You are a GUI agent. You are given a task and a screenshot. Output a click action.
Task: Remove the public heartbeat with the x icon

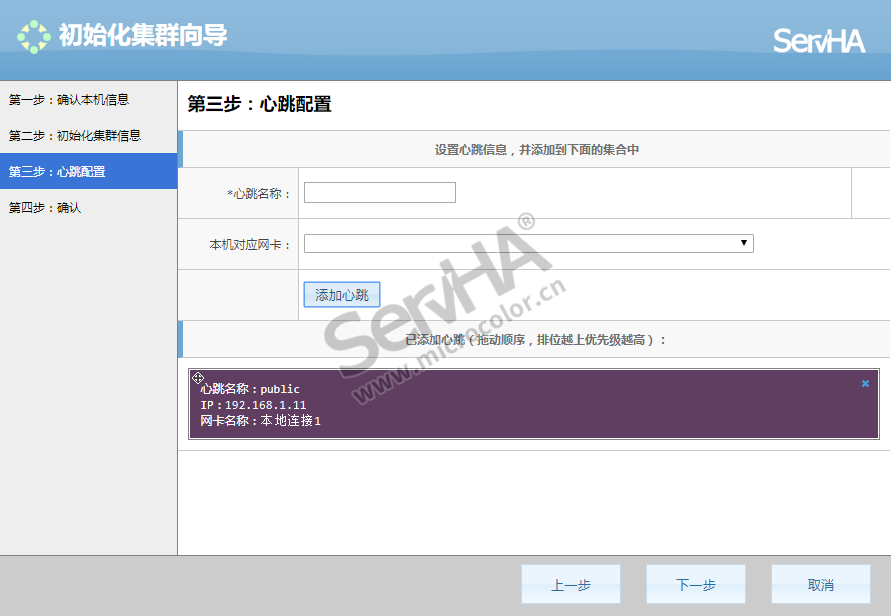tap(865, 383)
